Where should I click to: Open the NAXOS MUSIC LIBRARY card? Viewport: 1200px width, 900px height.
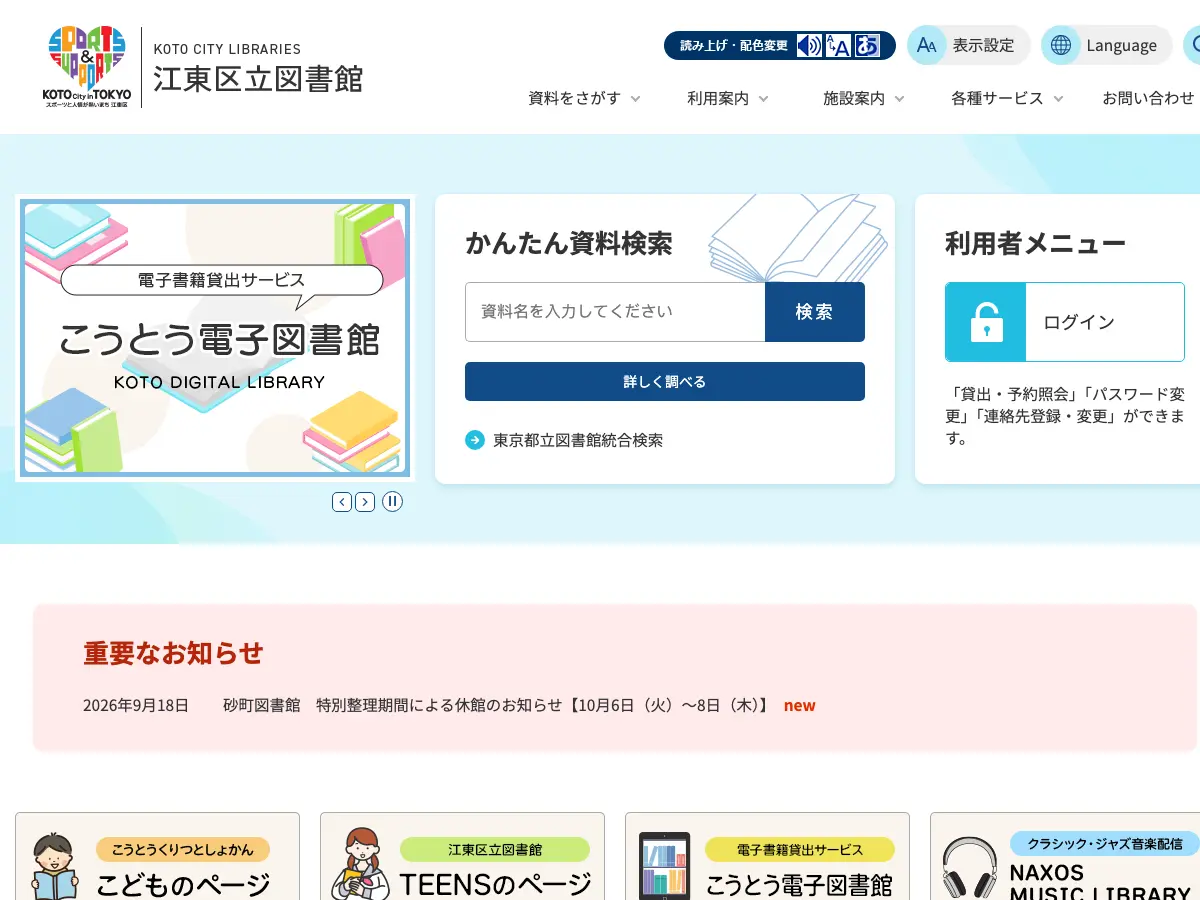(1065, 856)
